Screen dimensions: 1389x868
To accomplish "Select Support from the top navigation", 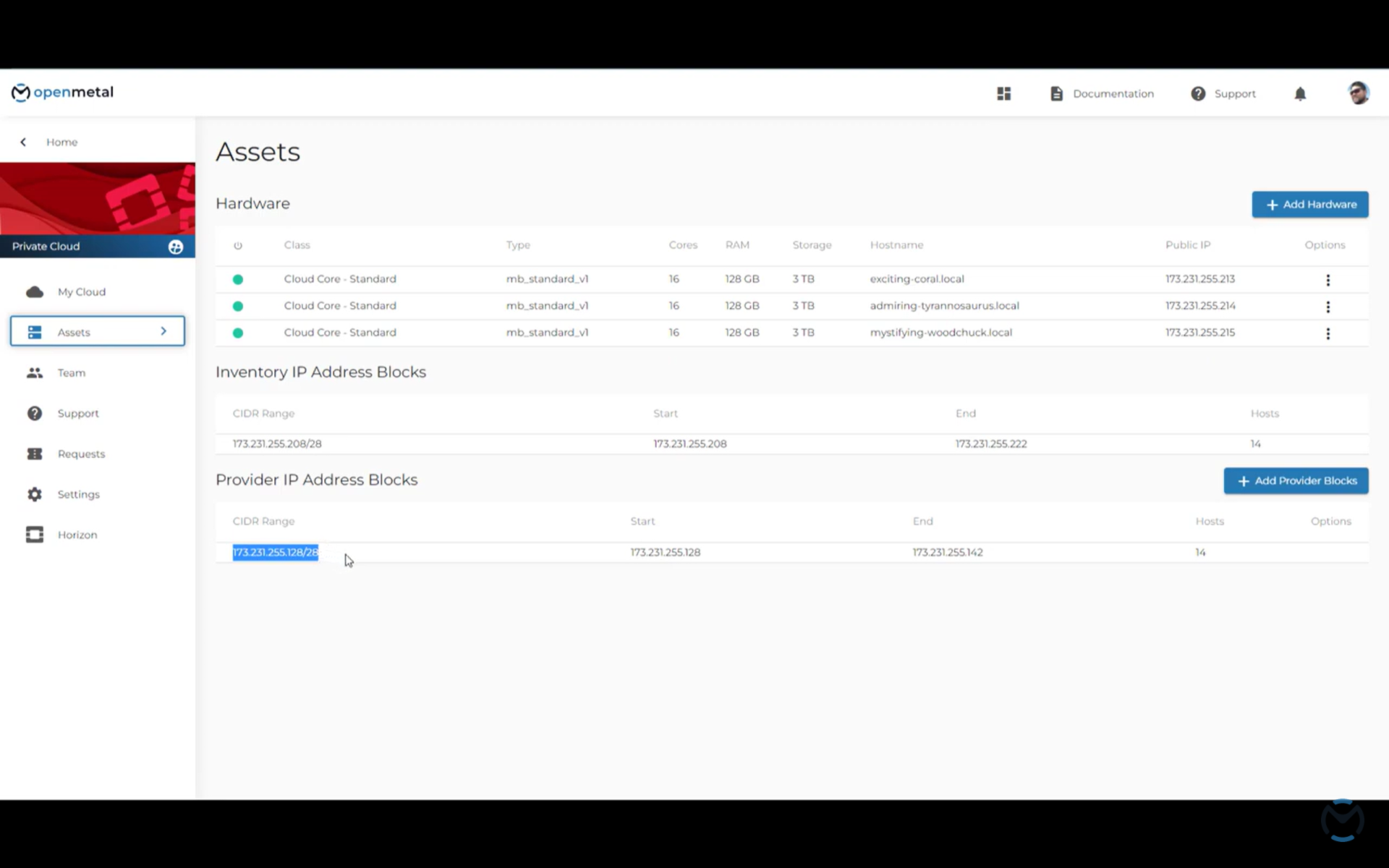I will [x=1223, y=93].
